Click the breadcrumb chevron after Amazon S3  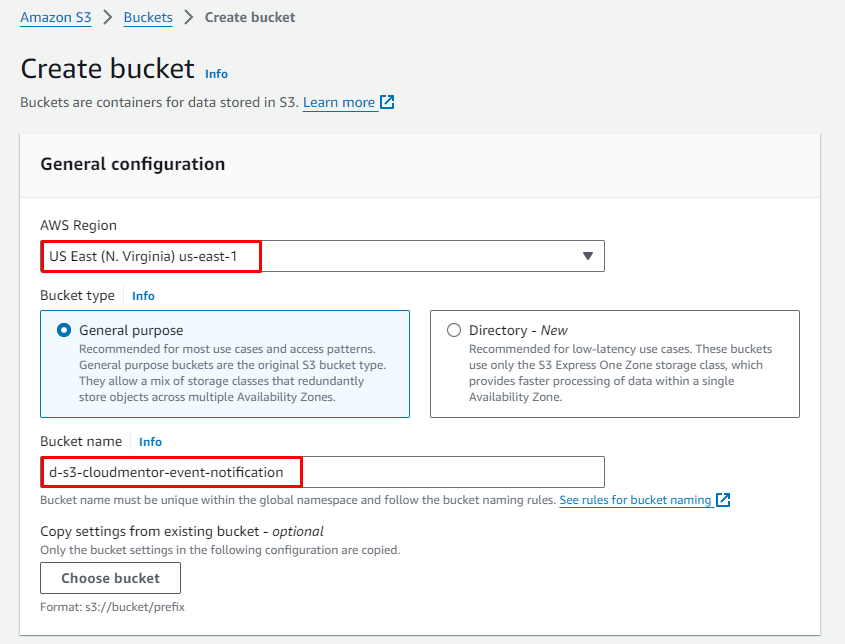tap(107, 17)
